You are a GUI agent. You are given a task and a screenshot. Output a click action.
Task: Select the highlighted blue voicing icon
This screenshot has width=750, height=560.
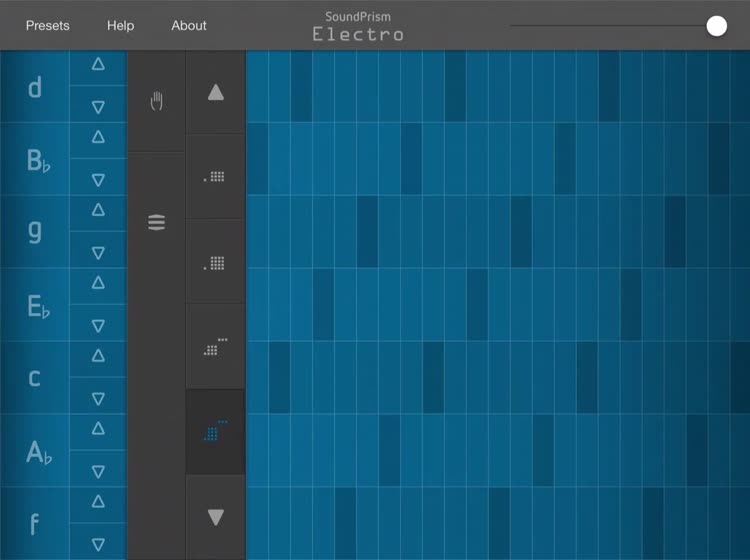point(215,430)
